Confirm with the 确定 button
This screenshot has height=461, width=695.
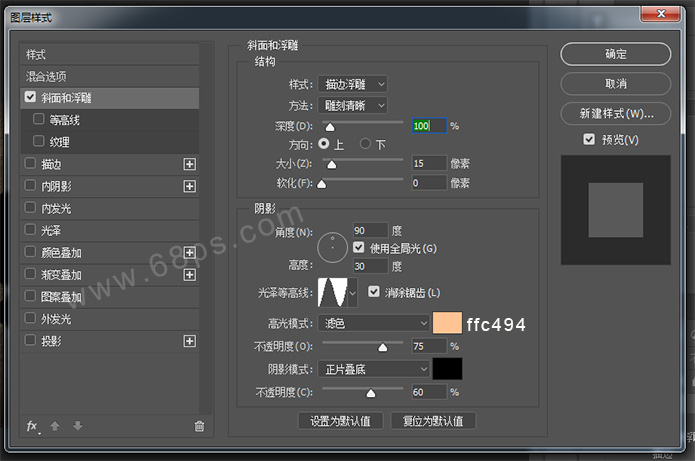(615, 54)
